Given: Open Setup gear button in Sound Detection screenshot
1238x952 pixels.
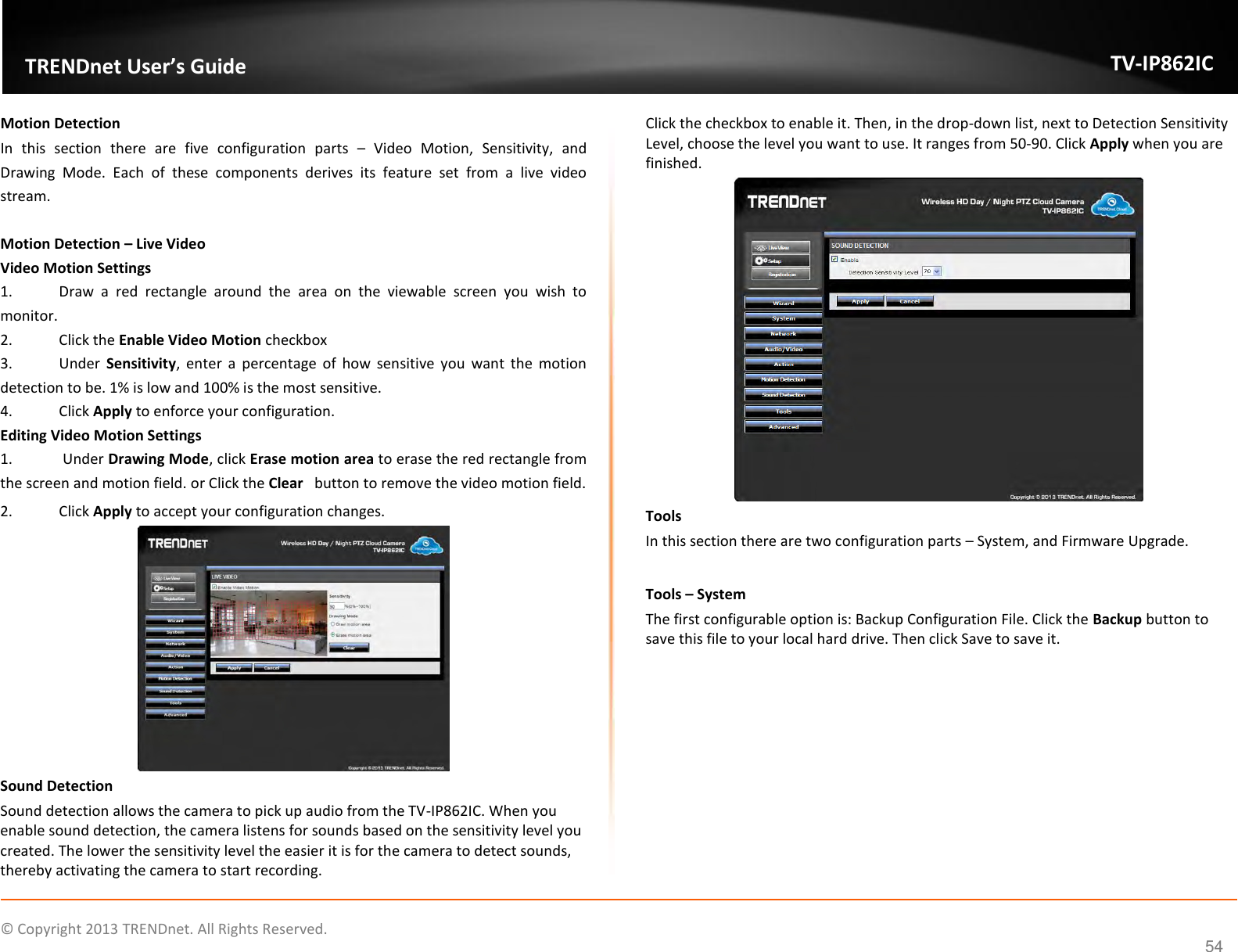Looking at the screenshot, I should 780,260.
